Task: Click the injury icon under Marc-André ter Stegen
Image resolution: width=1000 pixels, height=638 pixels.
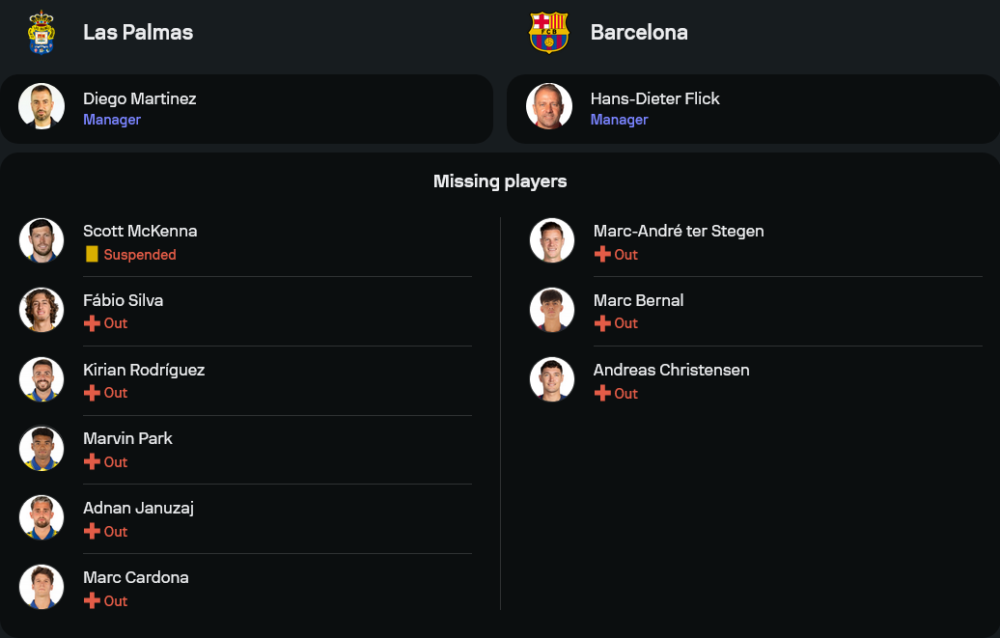Action: coord(602,255)
